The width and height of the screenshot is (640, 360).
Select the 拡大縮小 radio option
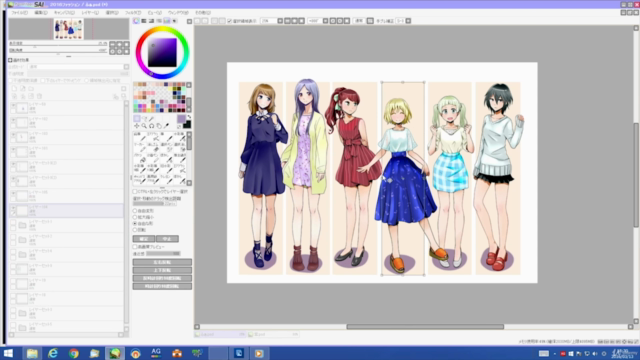tap(135, 217)
